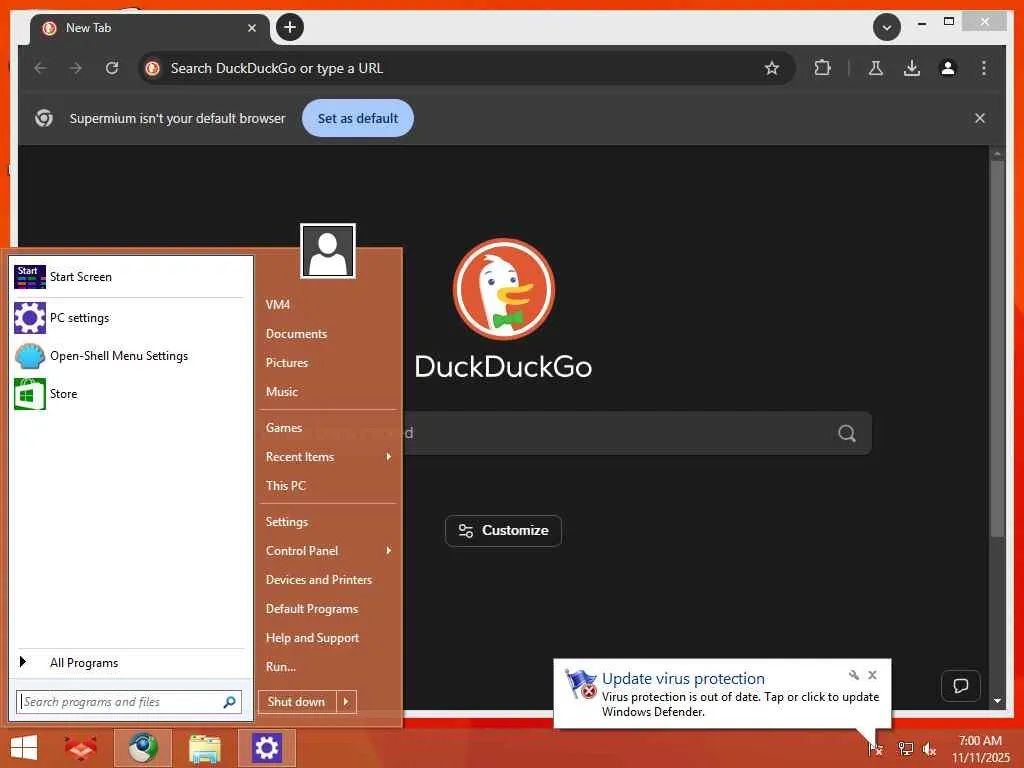This screenshot has width=1024, height=768.
Task: Open the tab search dropdown arrow
Action: [887, 27]
